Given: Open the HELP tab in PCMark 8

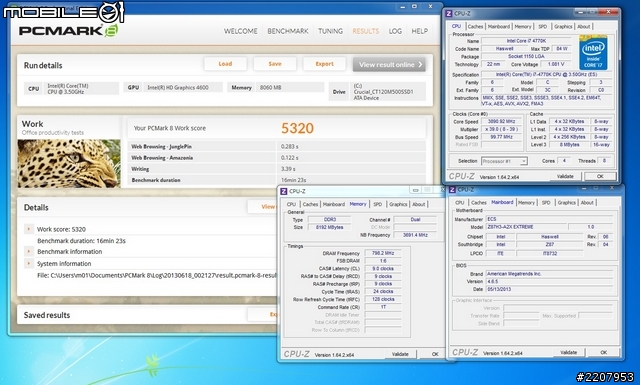Looking at the screenshot, I should tap(420, 31).
